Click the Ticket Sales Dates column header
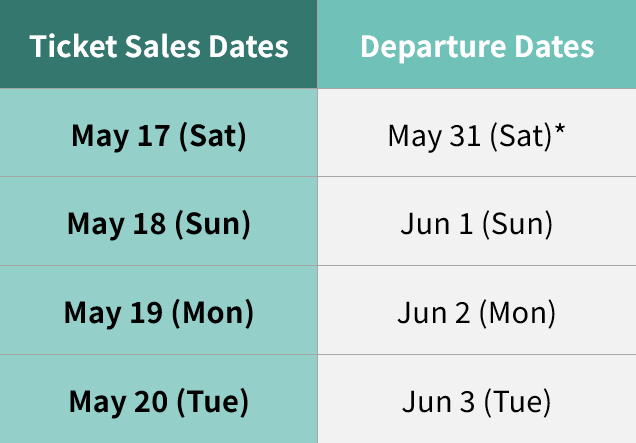 coord(159,46)
